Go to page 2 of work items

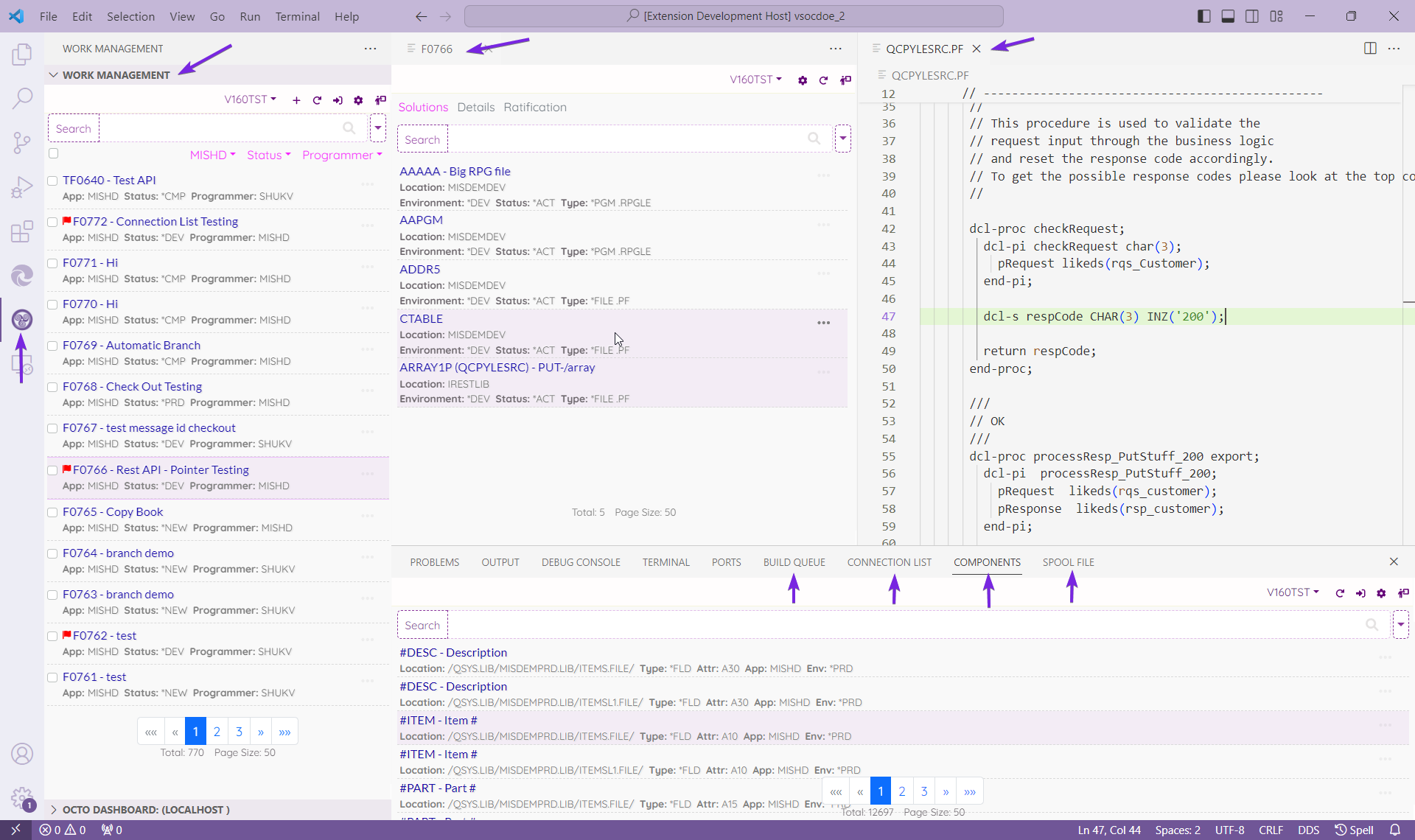[x=217, y=732]
